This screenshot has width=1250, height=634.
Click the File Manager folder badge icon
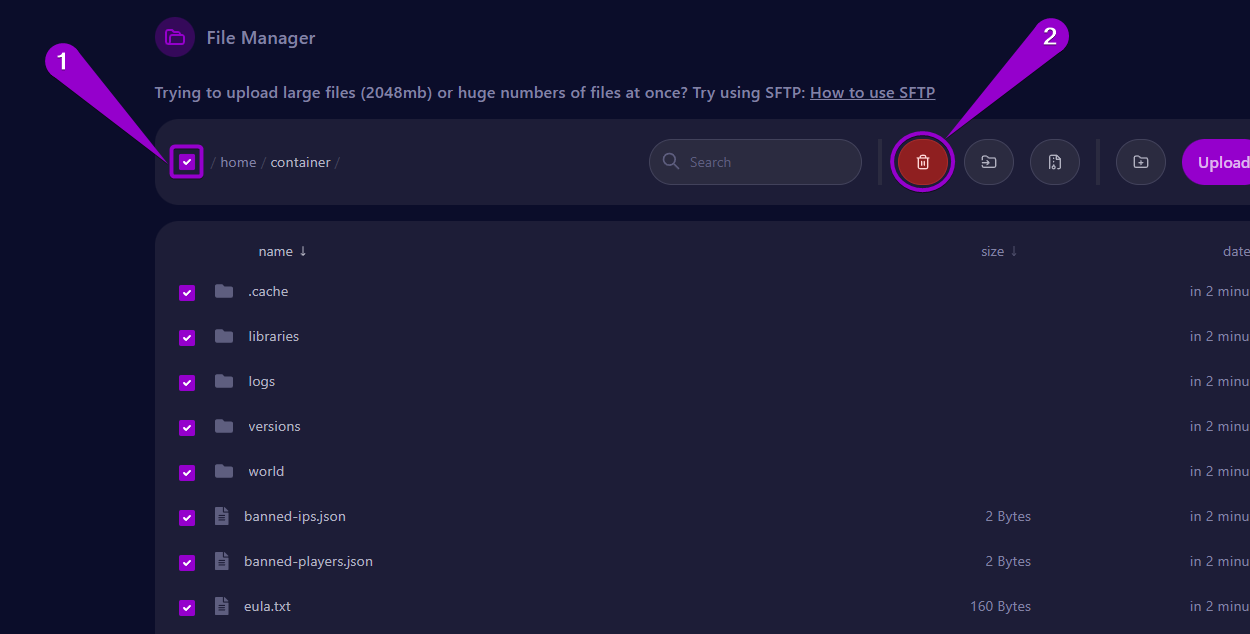pos(175,37)
